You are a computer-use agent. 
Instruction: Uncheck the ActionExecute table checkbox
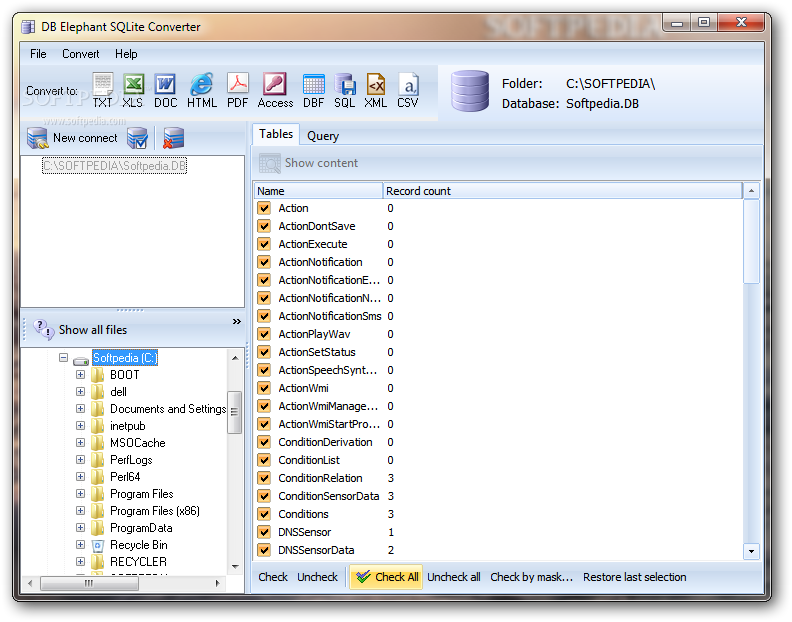coord(264,244)
